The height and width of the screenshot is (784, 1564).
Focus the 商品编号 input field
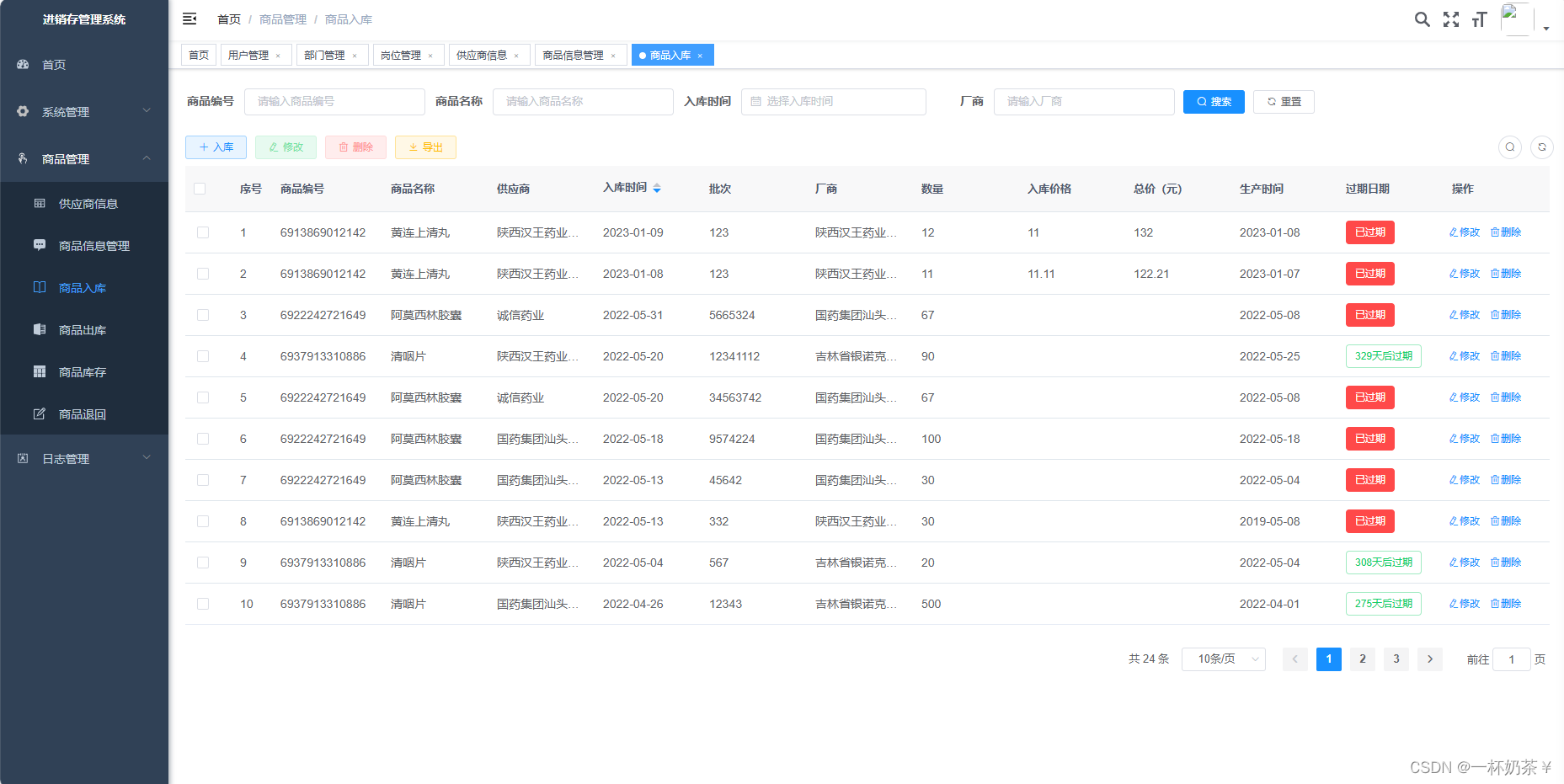point(334,101)
